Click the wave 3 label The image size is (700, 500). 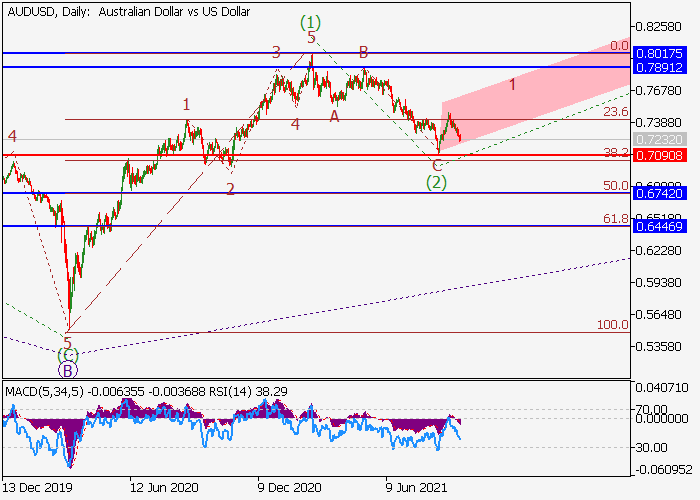(276, 52)
